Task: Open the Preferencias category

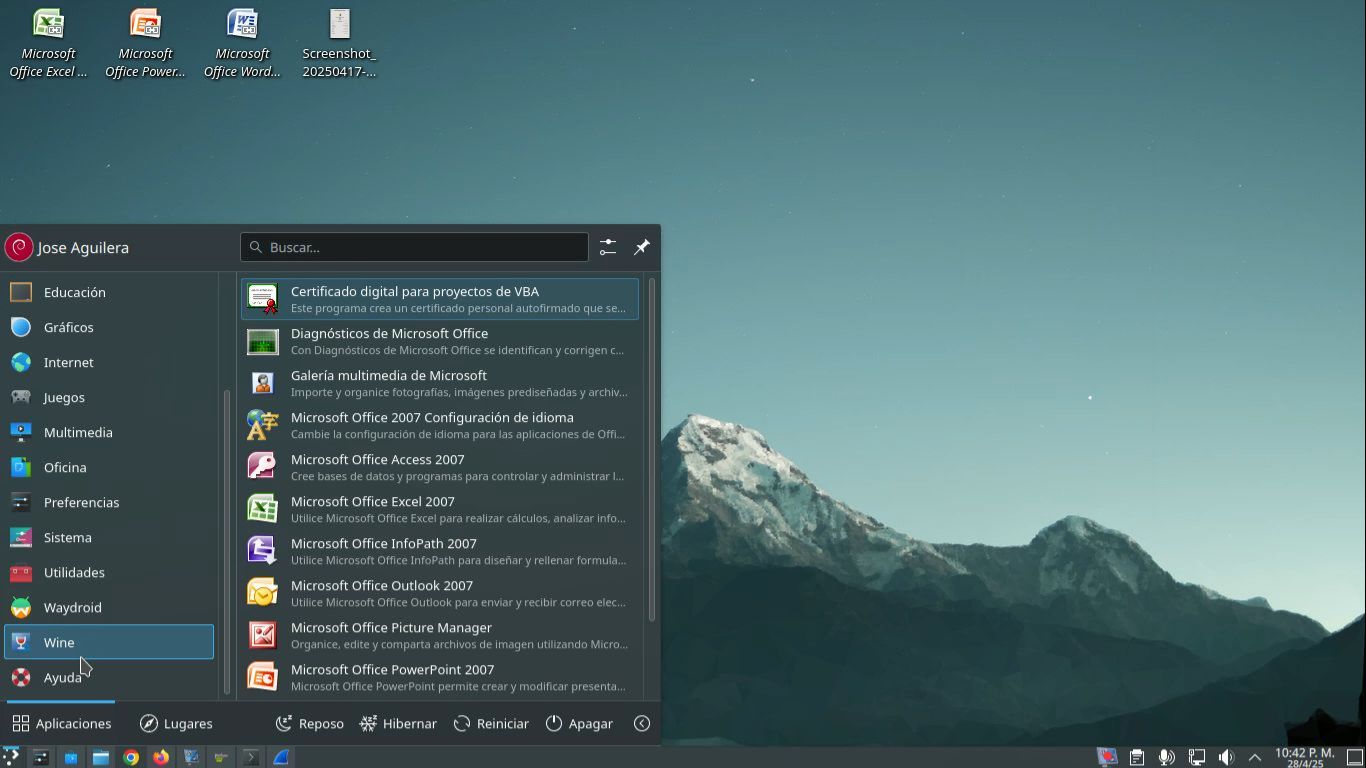Action: pos(109,502)
